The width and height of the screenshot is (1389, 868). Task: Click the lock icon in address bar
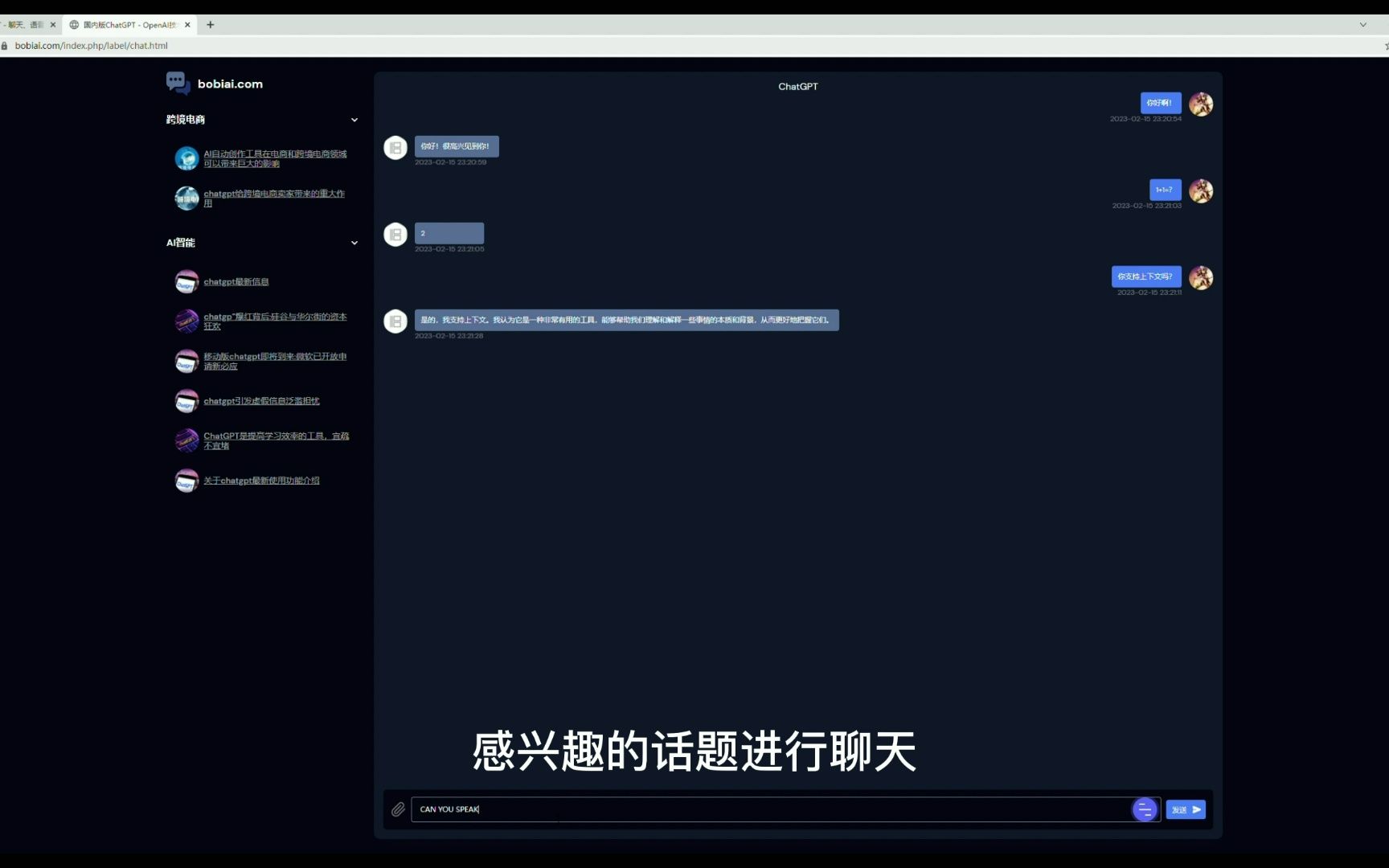[5, 46]
